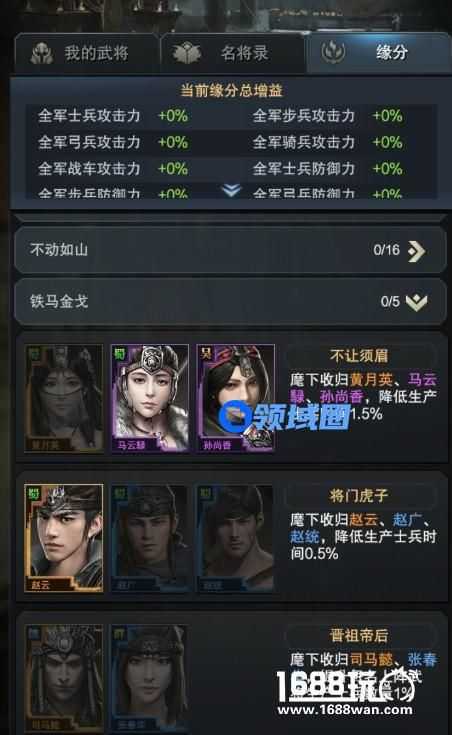Select the 赵云 hero portrait
Viewport: 452px width, 735px height.
[64, 538]
